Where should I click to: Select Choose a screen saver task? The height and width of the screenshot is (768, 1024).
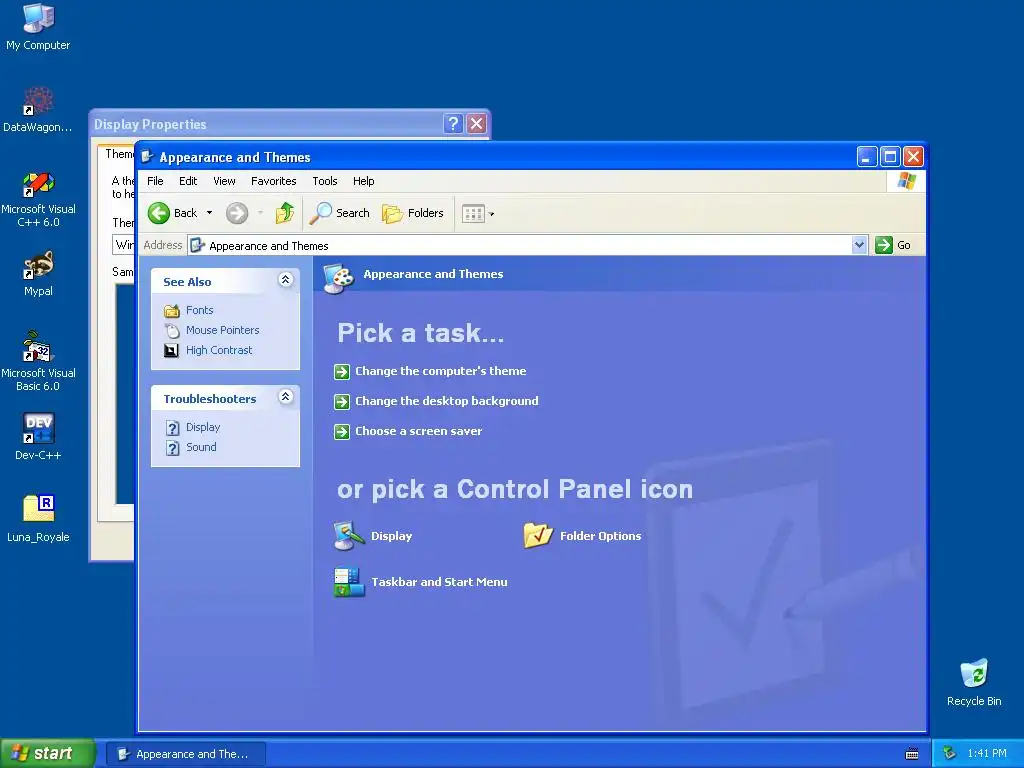419,431
